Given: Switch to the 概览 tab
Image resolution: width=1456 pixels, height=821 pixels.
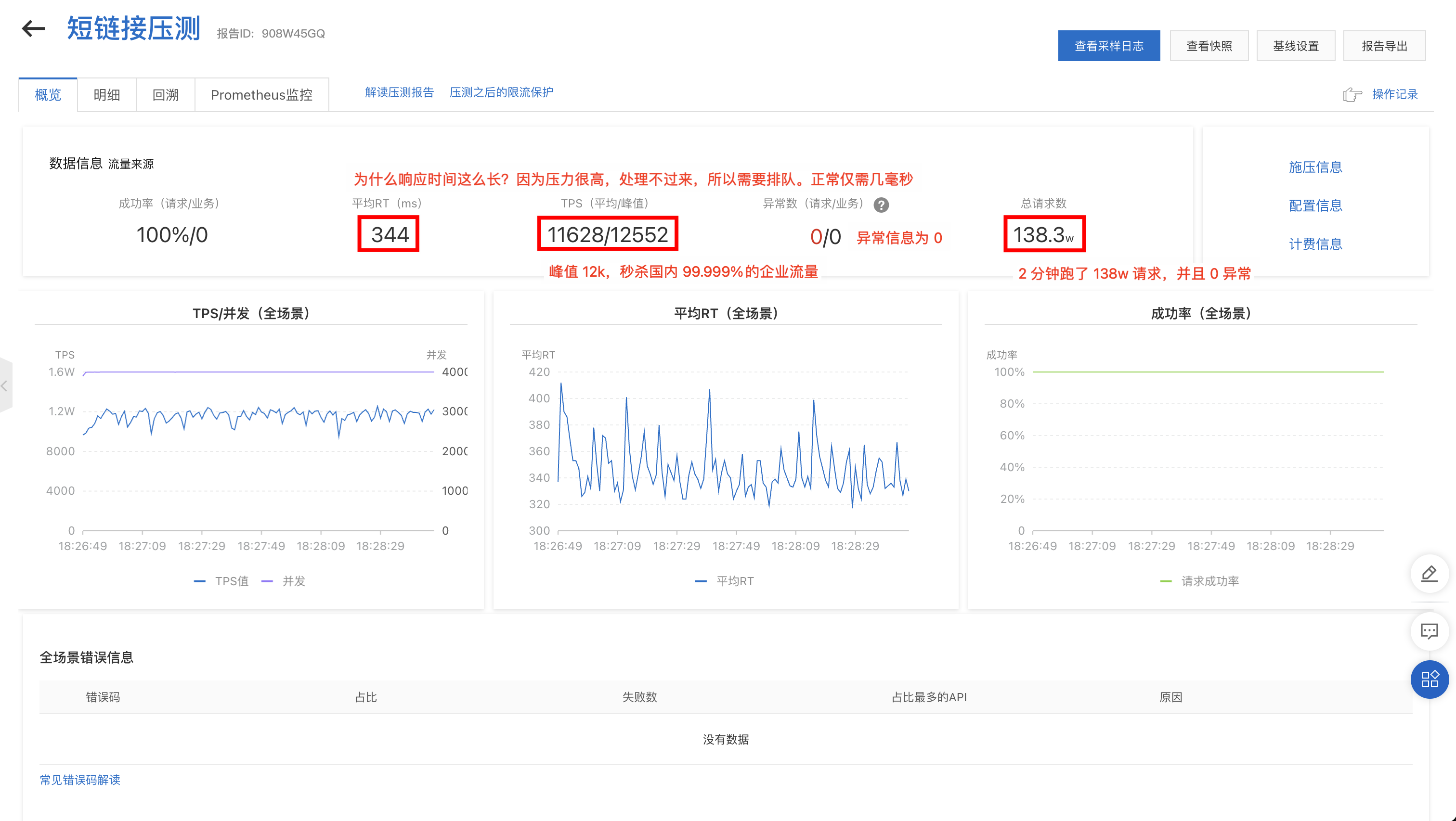Looking at the screenshot, I should (48, 94).
